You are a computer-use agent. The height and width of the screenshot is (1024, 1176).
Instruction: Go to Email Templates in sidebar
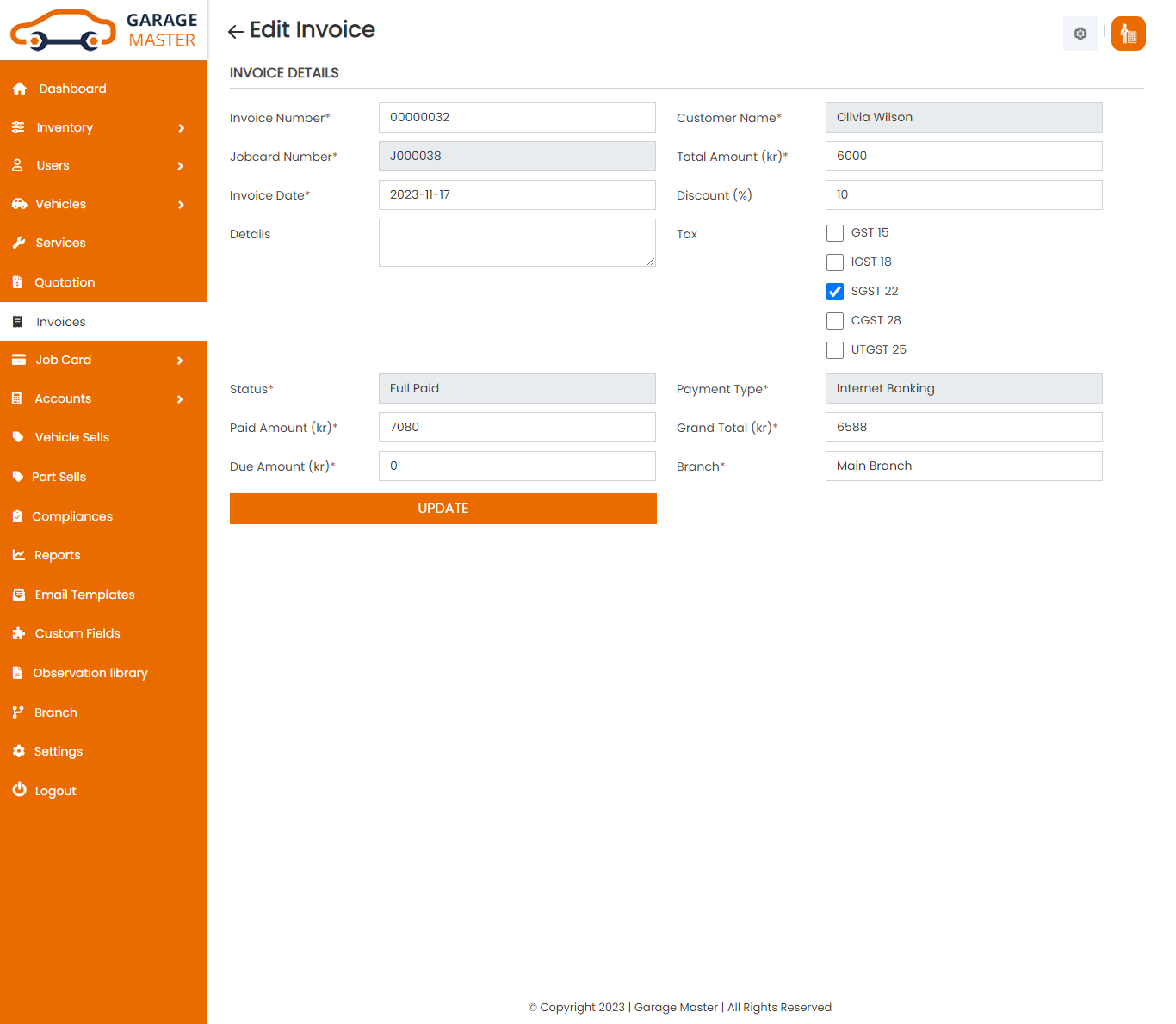84,595
